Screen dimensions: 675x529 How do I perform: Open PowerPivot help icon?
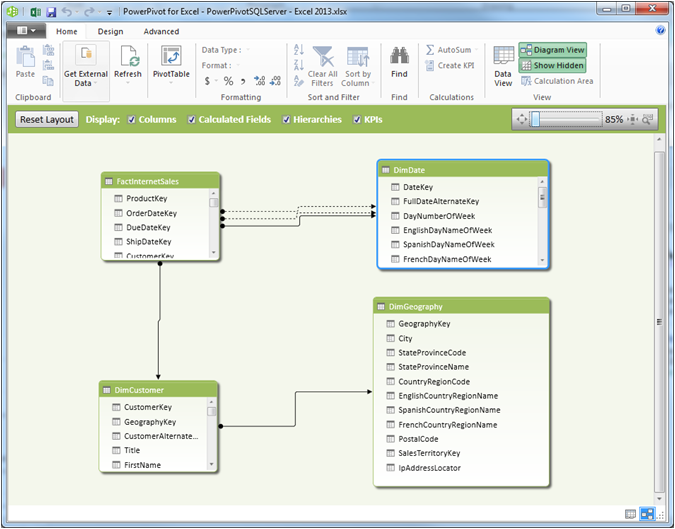click(x=660, y=30)
